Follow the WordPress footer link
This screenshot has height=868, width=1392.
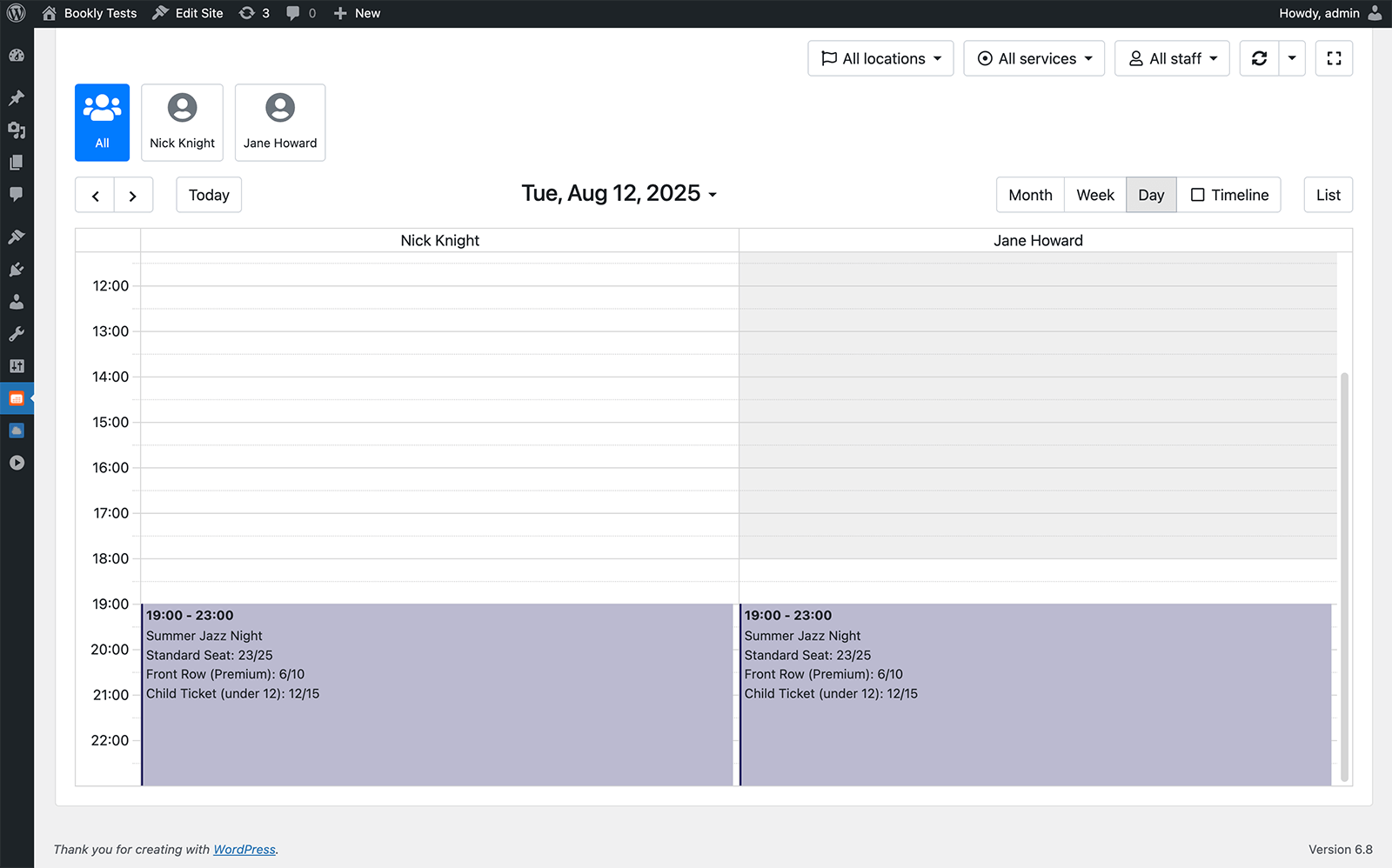point(244,850)
